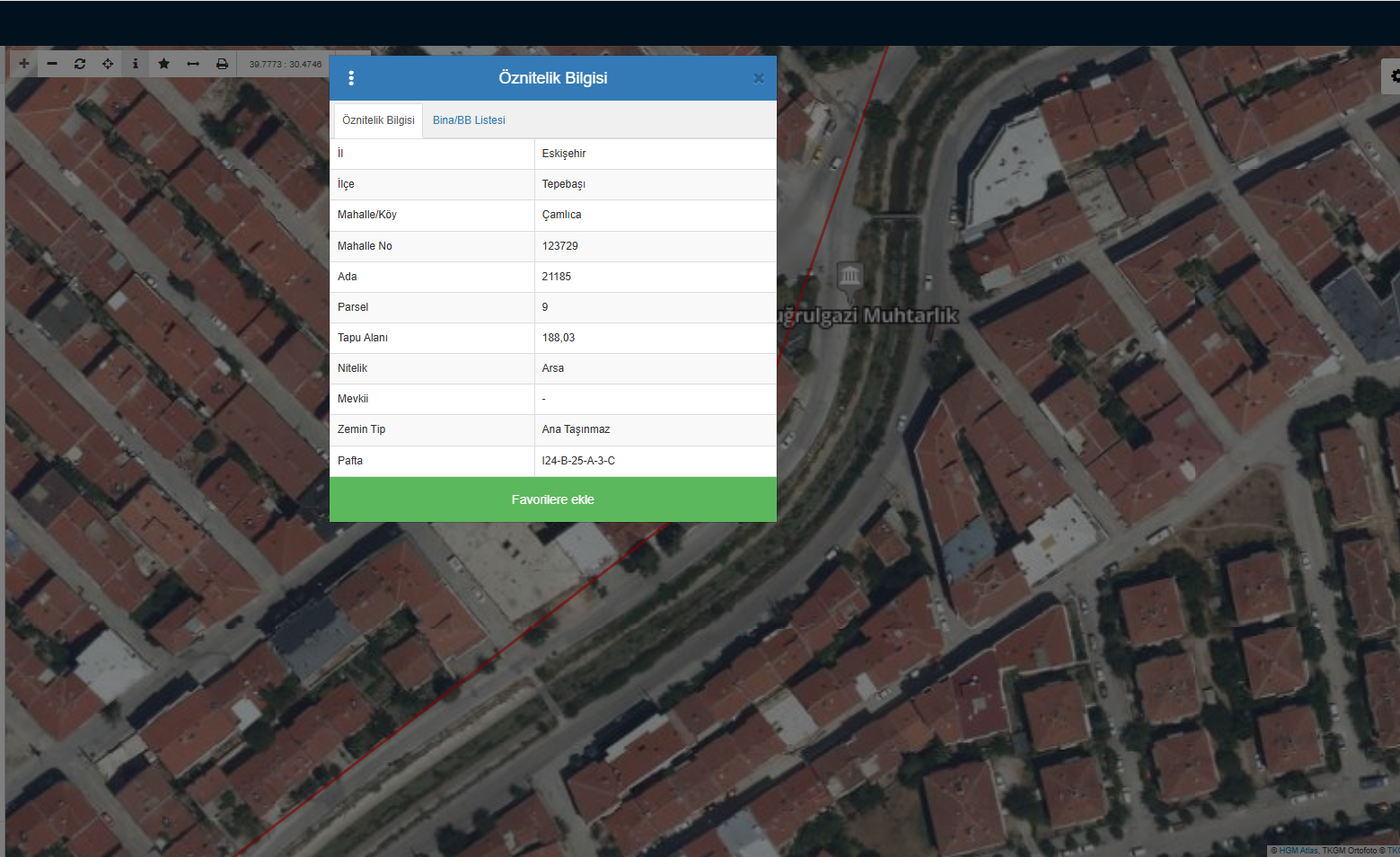
Task: Click the coordinate display 39.7773 : 30.4746
Action: (x=285, y=65)
